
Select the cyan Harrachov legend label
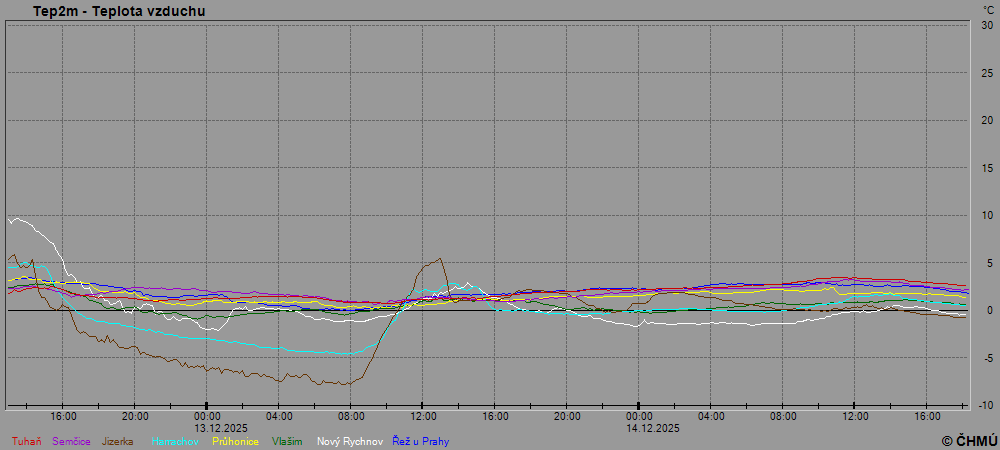pos(176,441)
